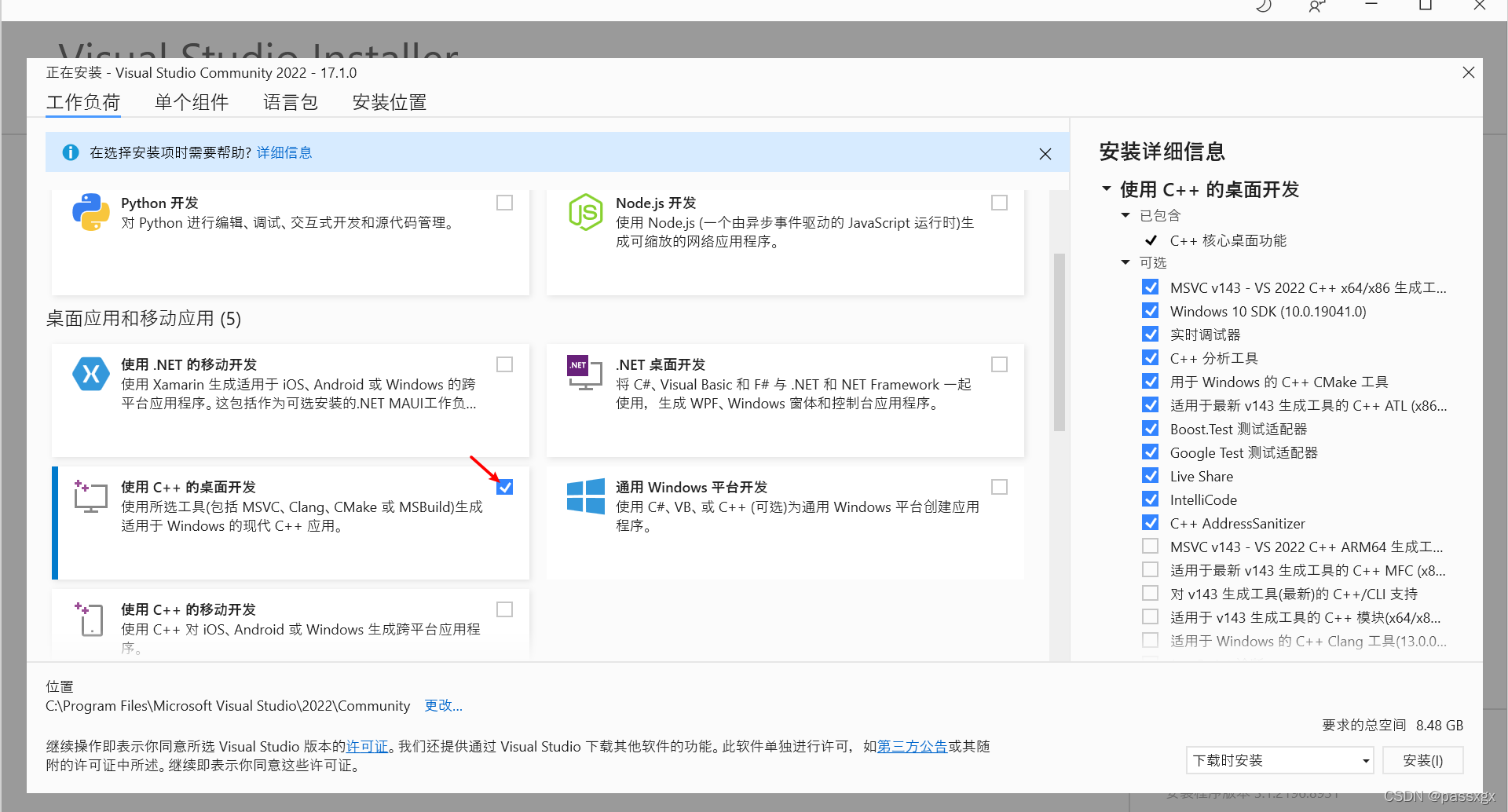1508x812 pixels.
Task: Uncheck the C++ ATL v143 option
Action: click(x=1151, y=405)
